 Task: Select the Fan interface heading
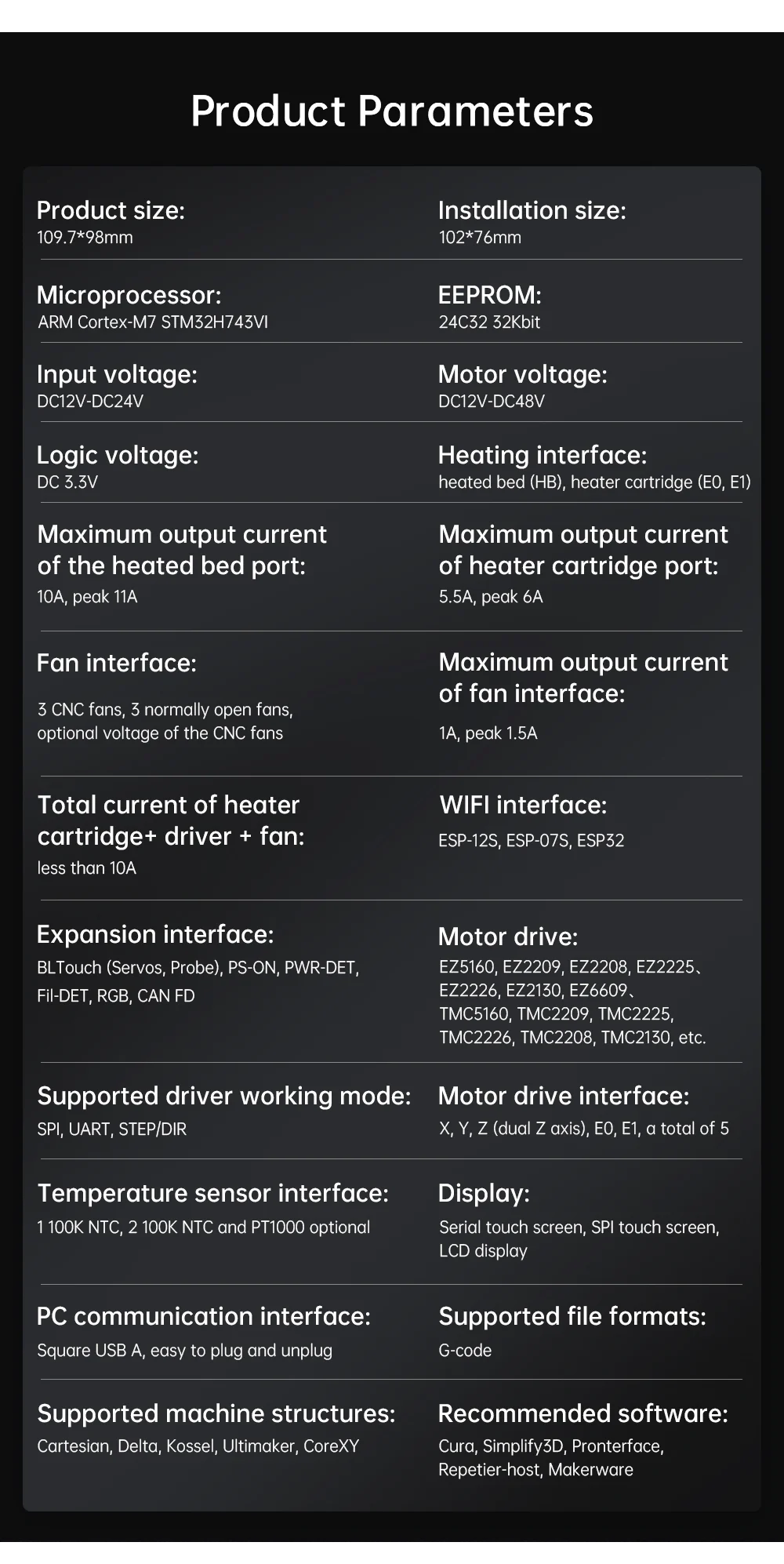point(117,663)
